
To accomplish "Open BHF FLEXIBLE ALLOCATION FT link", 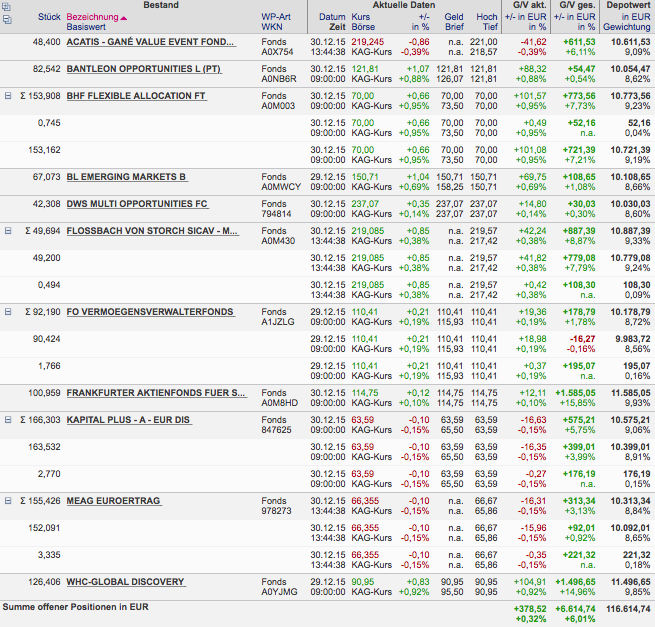I will click(x=136, y=96).
